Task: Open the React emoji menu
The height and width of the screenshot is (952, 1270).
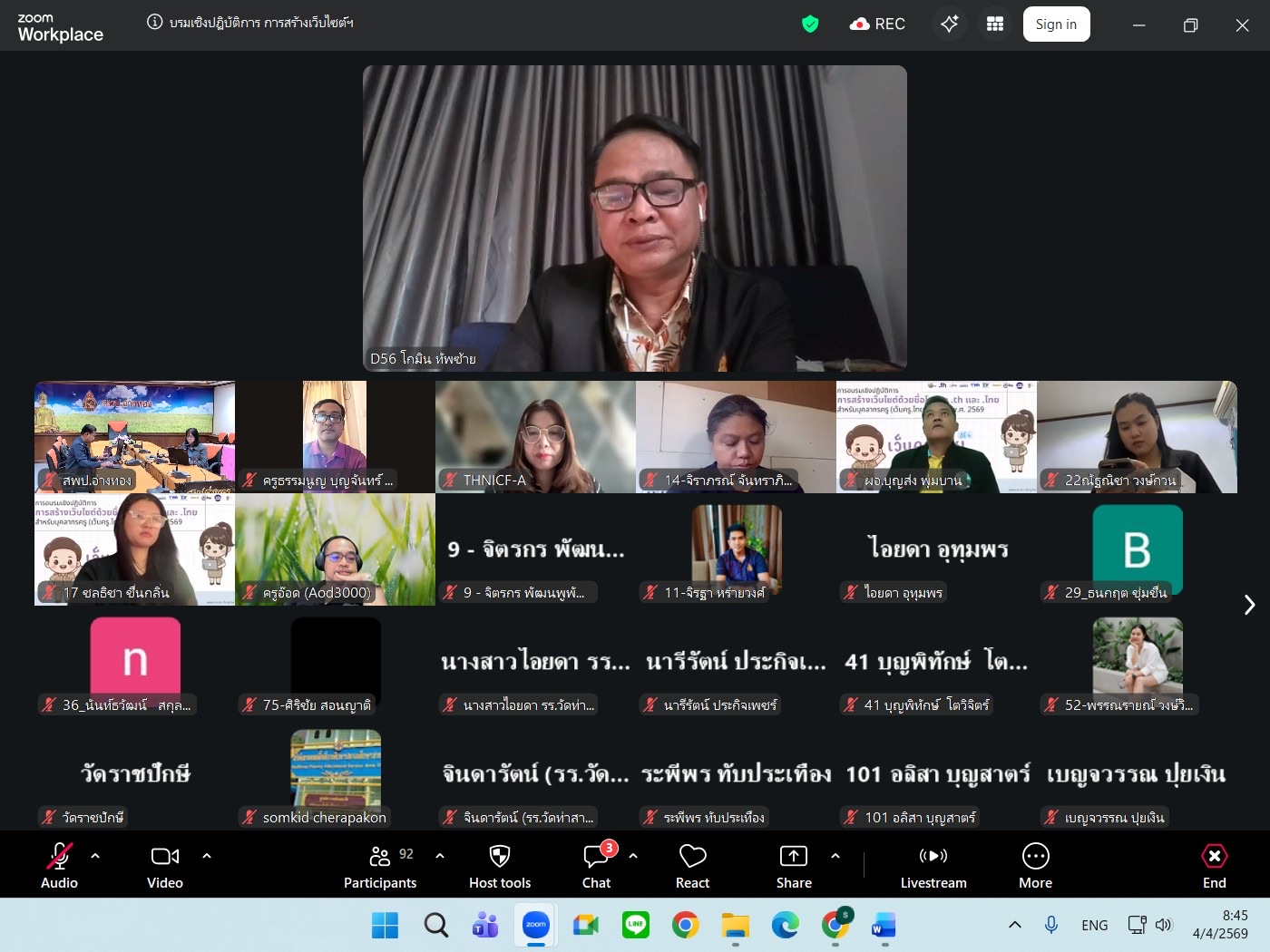Action: coord(692,865)
